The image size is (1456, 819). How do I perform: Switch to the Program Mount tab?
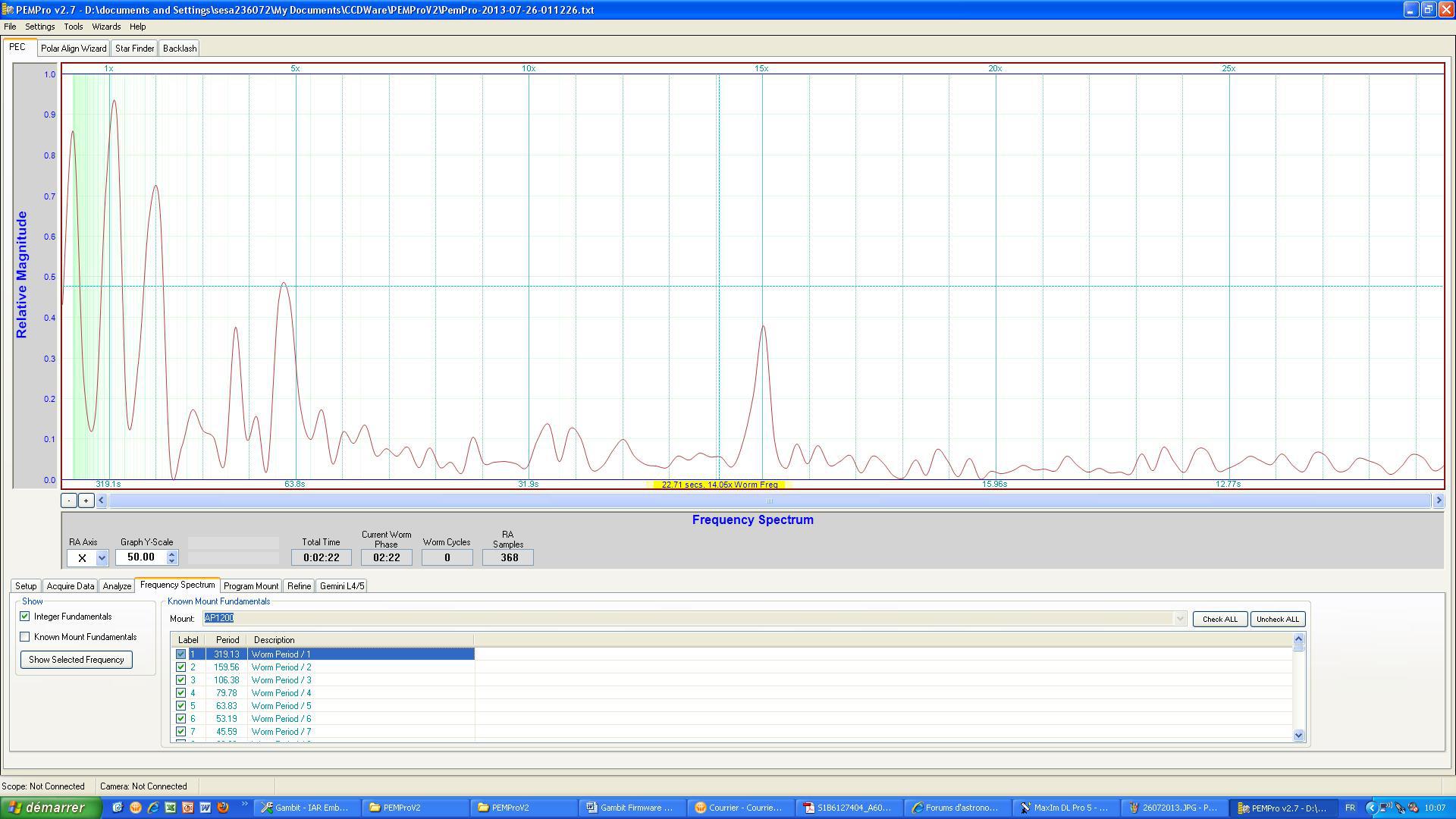250,586
